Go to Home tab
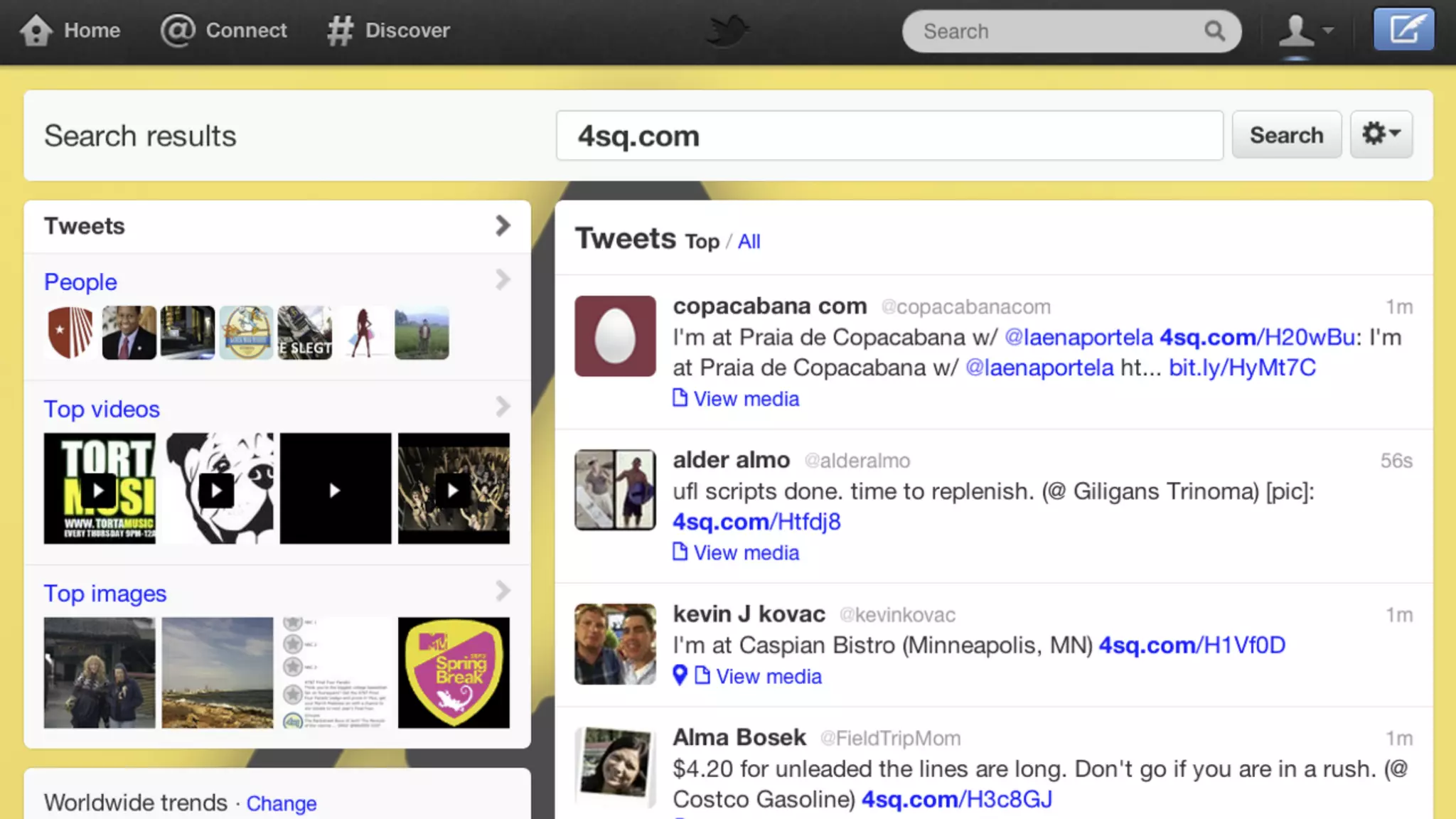Image resolution: width=1456 pixels, height=819 pixels. tap(70, 31)
